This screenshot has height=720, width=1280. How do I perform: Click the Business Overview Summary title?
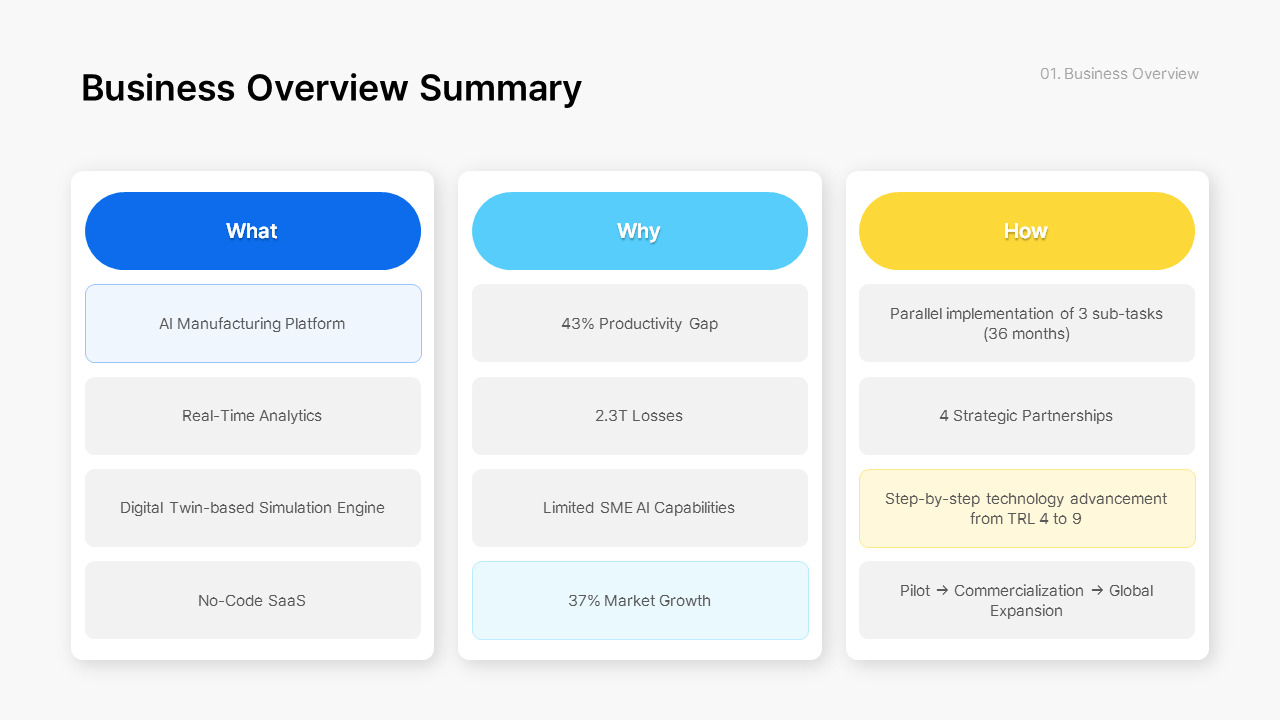coord(331,88)
